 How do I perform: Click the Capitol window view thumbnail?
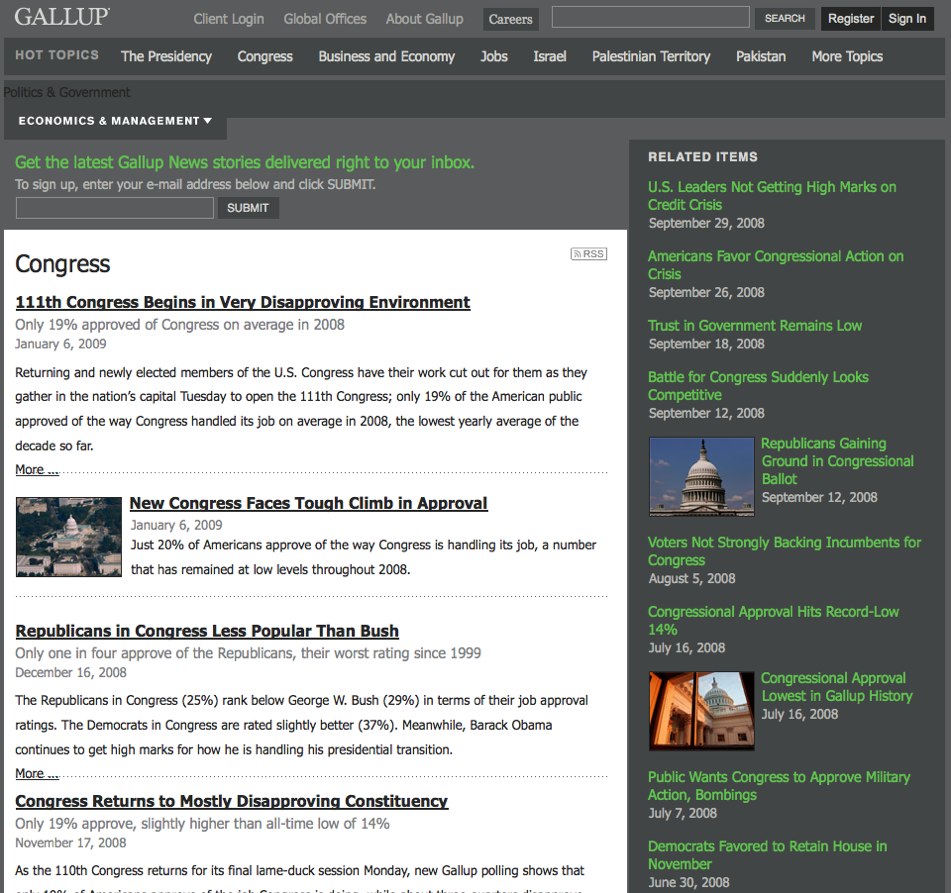coord(702,711)
